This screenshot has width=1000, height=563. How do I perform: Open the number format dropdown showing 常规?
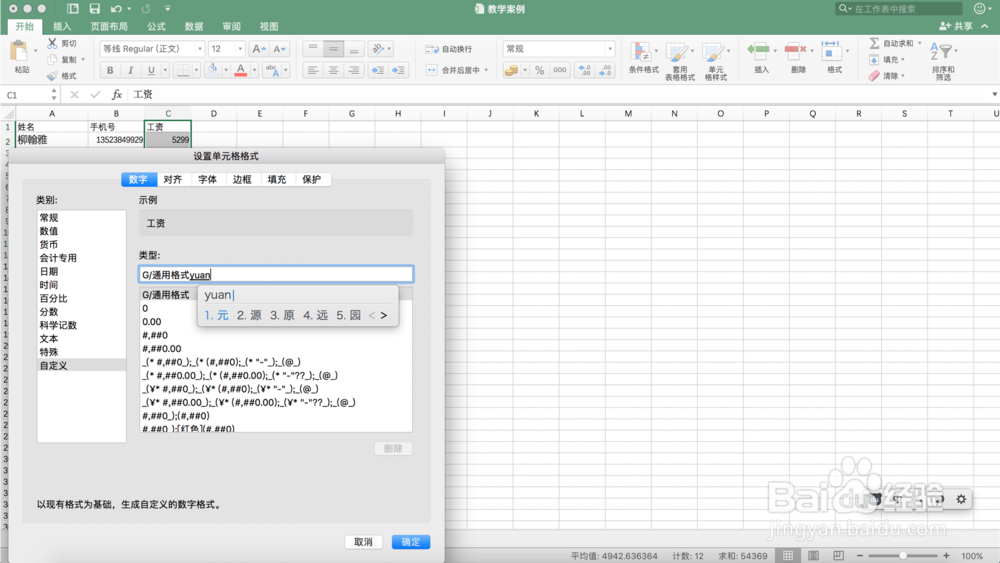pos(610,49)
